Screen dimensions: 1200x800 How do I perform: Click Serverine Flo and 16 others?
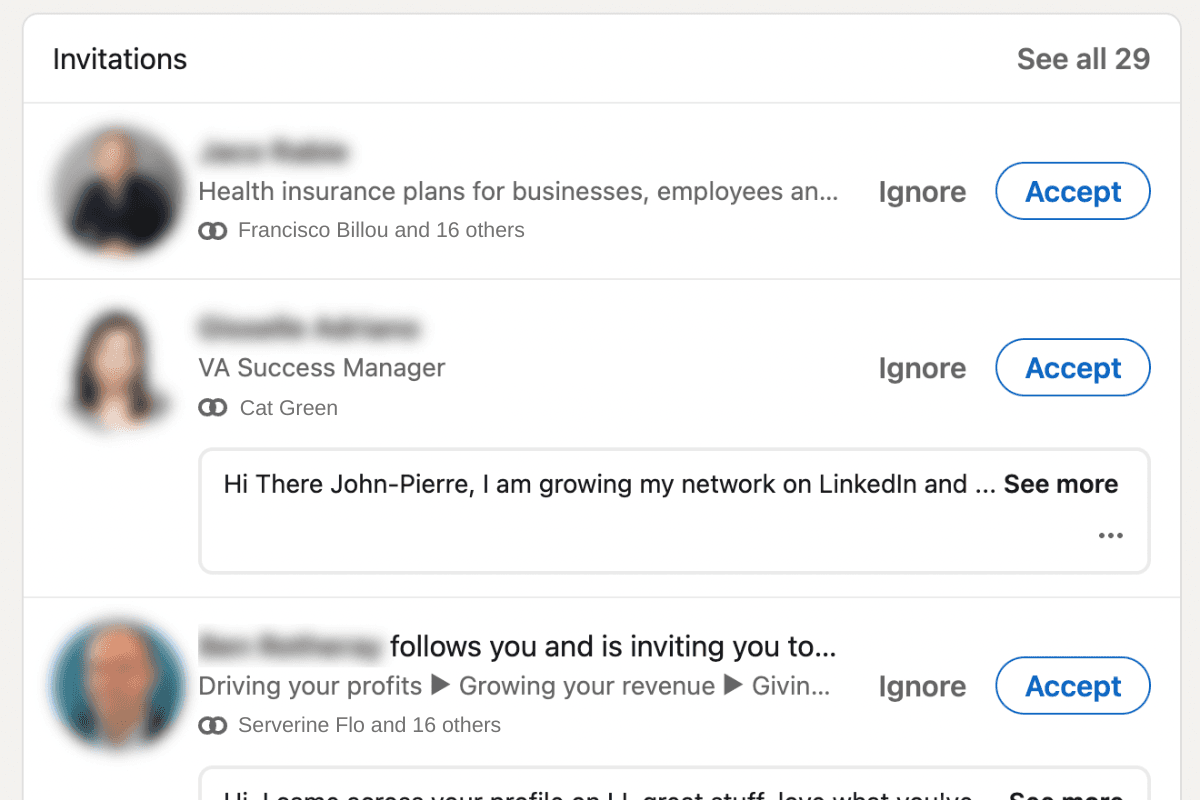370,725
